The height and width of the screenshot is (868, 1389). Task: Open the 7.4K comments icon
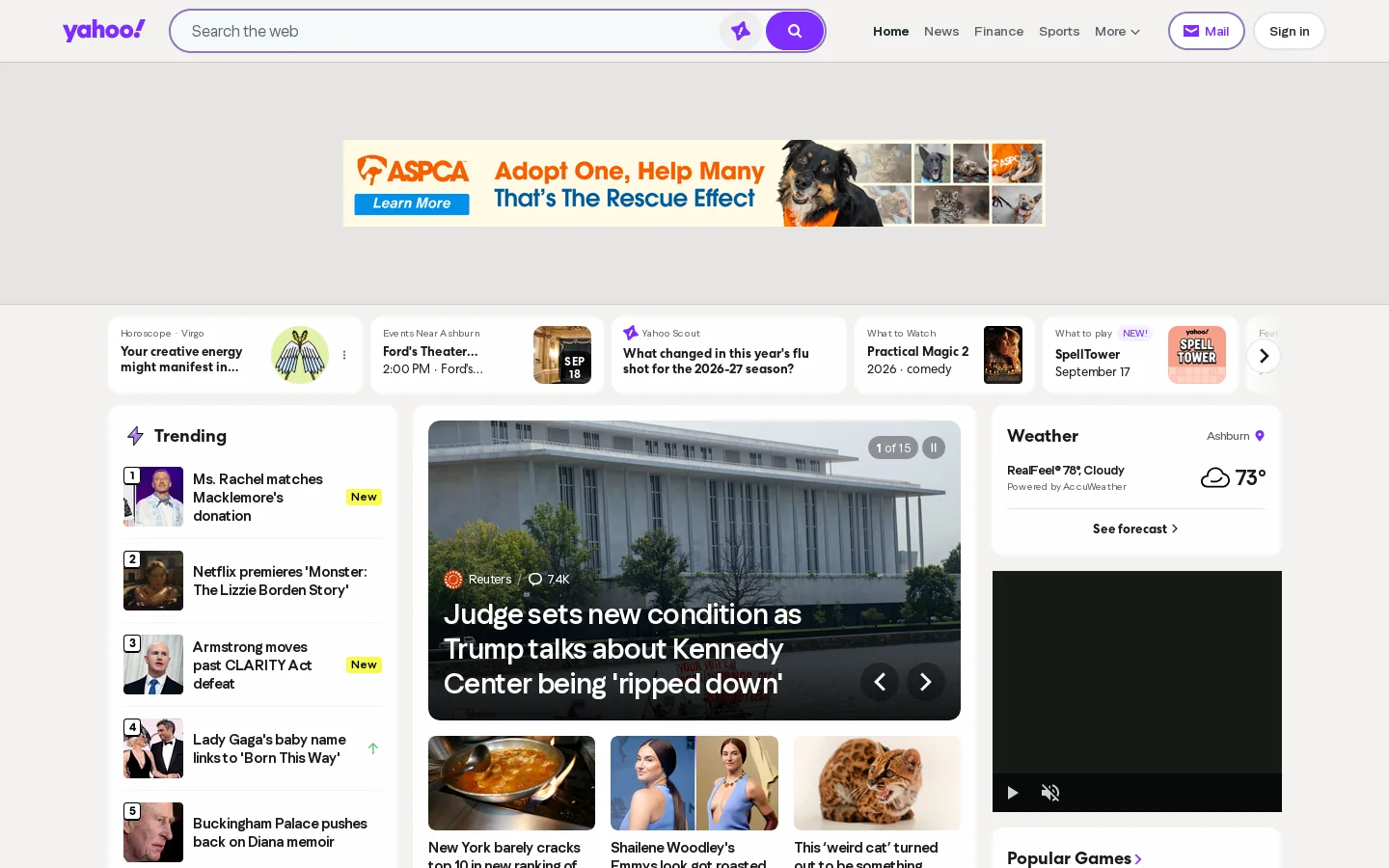point(535,580)
